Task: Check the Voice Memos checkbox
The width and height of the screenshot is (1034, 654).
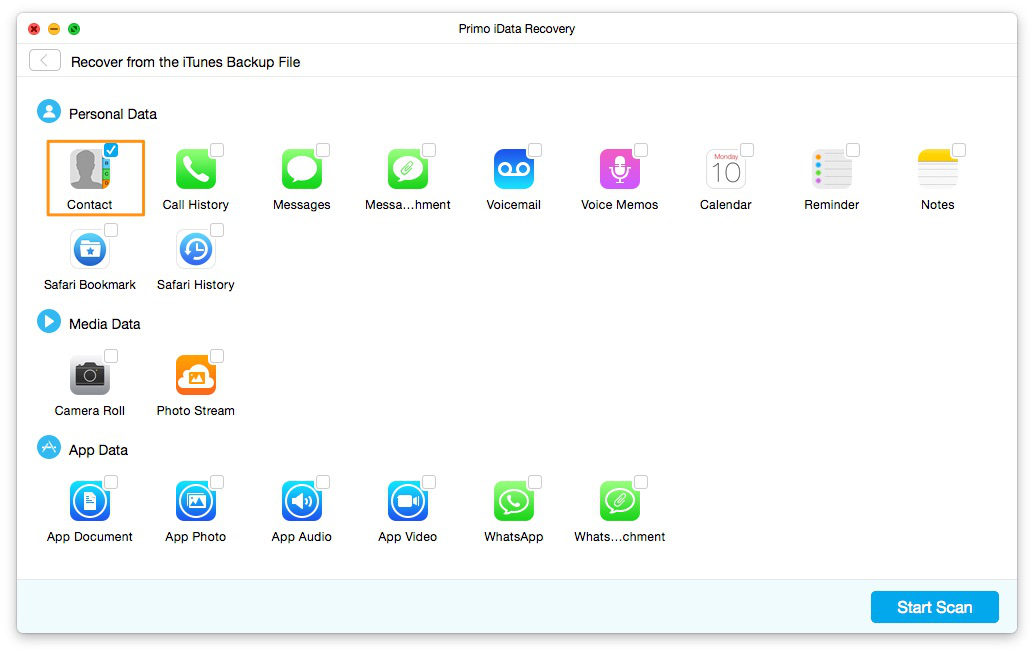Action: (641, 150)
